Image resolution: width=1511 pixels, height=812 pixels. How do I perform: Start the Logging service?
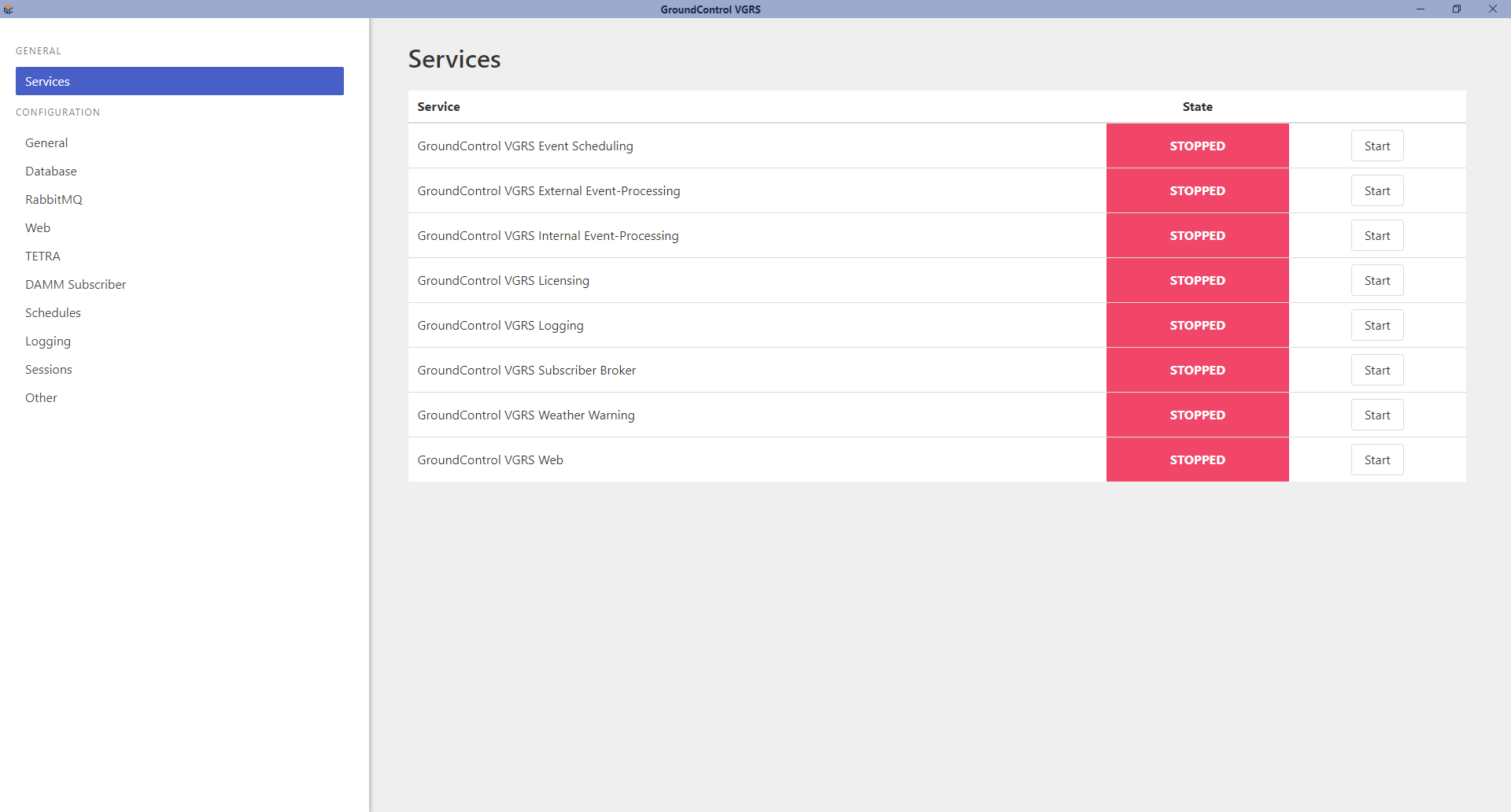pyautogui.click(x=1376, y=325)
